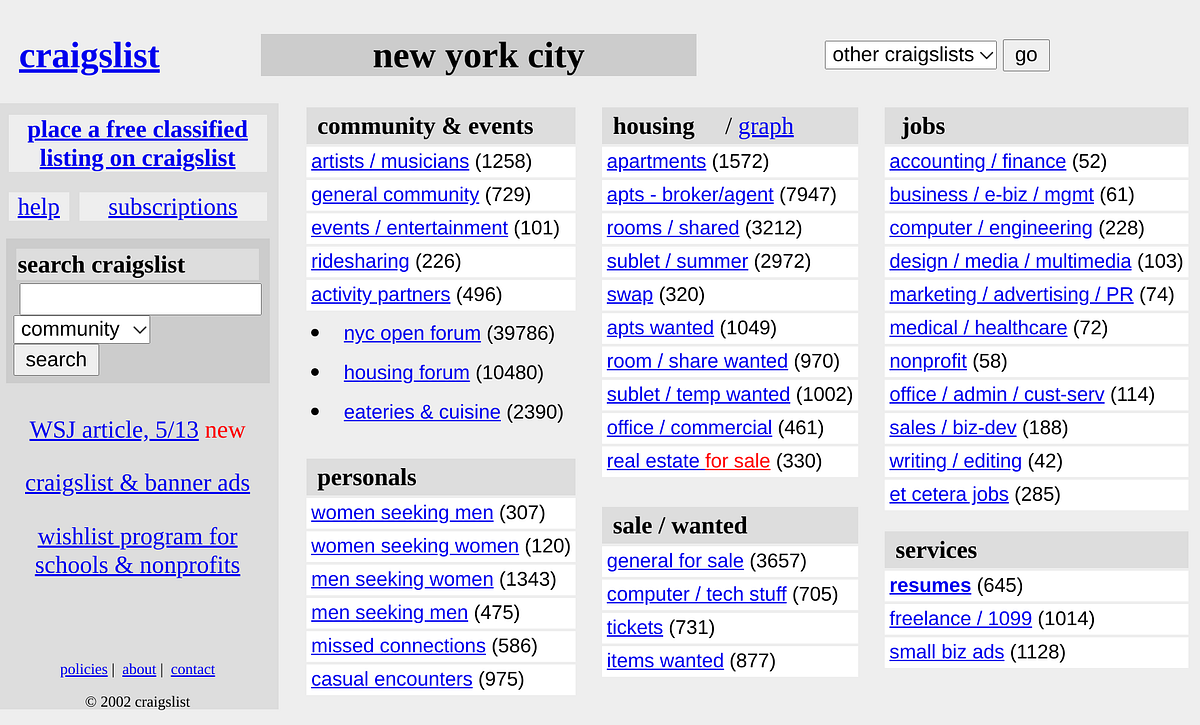
Task: Open small biz ads link
Action: click(946, 652)
